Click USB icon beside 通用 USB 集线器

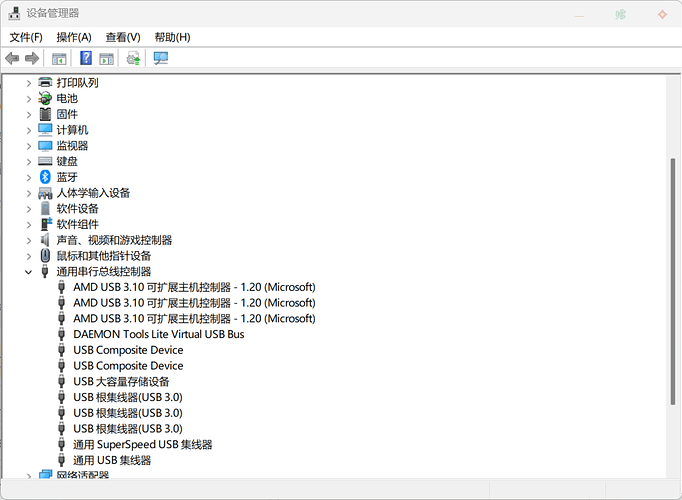[62, 460]
